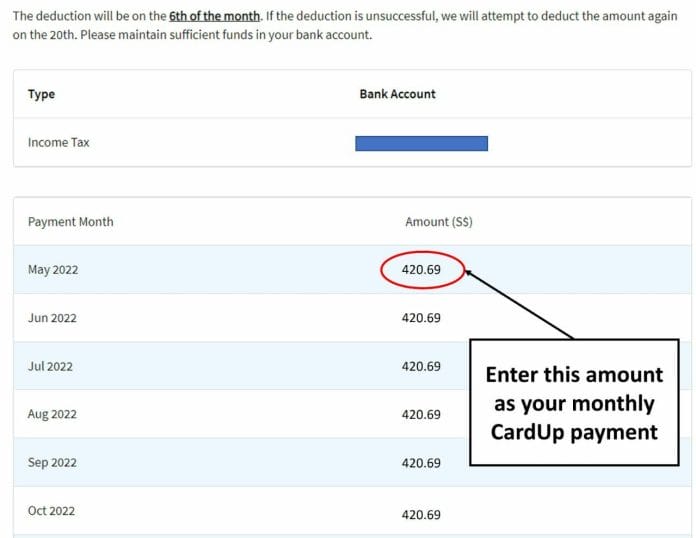Click the May 2022 month label
The height and width of the screenshot is (538, 696).
[53, 269]
